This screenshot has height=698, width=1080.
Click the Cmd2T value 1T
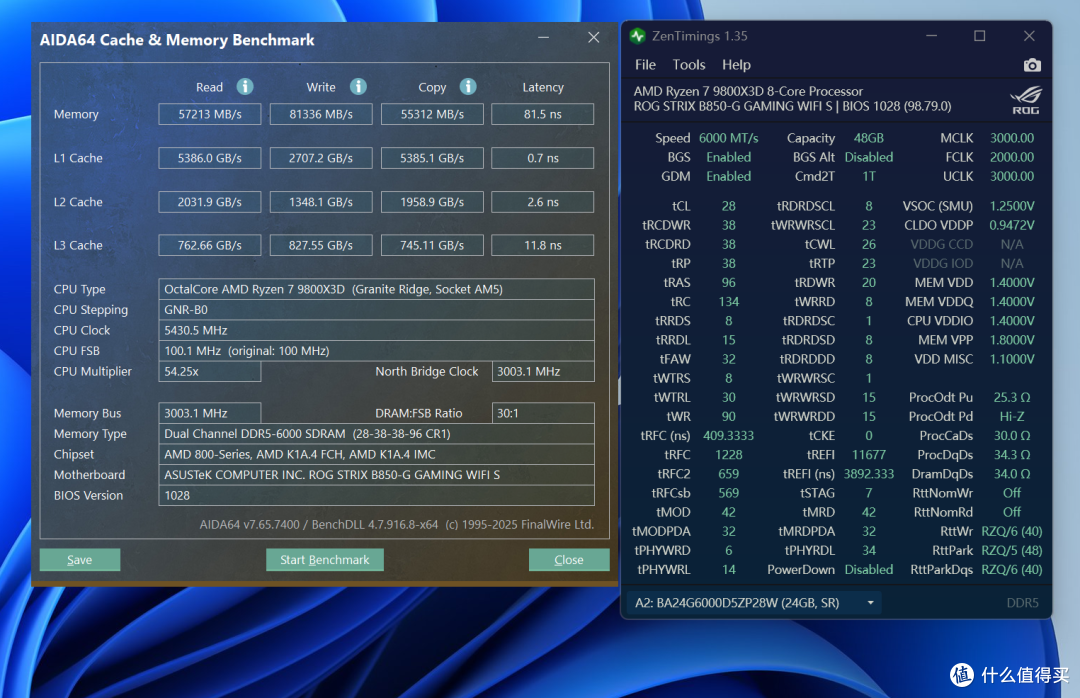click(869, 176)
